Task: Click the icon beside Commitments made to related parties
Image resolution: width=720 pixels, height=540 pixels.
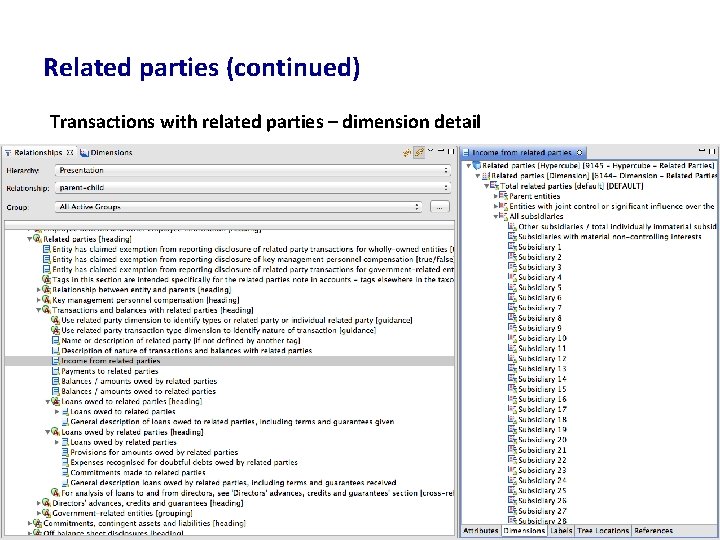Action: pyautogui.click(x=65, y=472)
